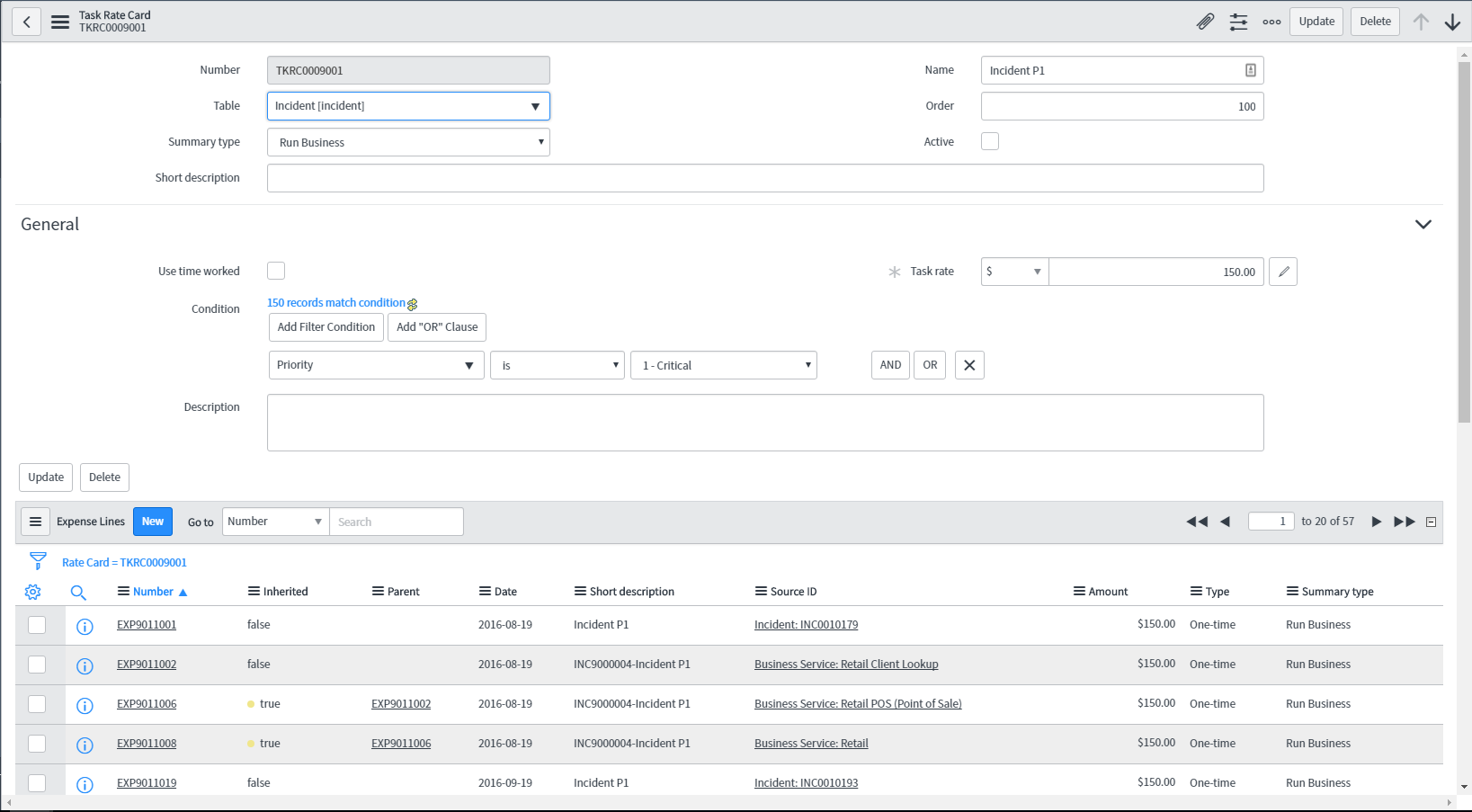Toggle the Active checkbox
1472x812 pixels.
tap(990, 141)
